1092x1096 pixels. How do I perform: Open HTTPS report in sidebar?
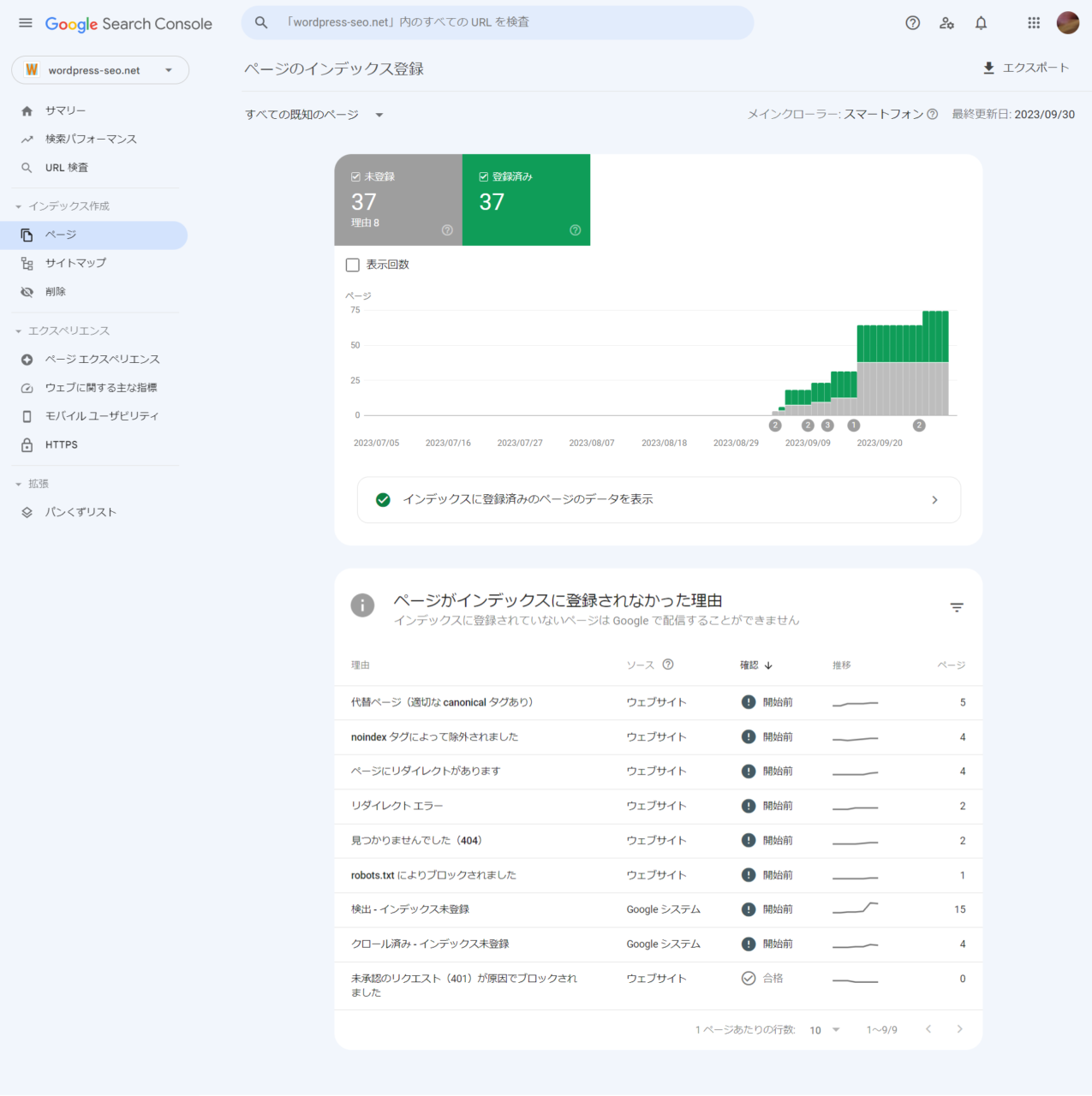[x=94, y=444]
